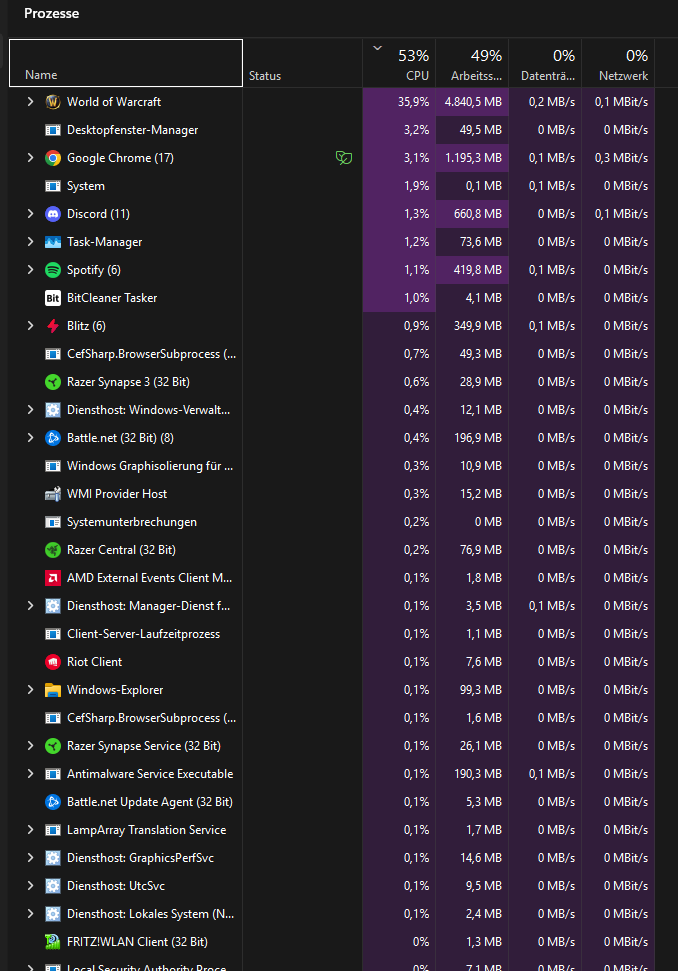Click Chrome's green efficiency mode leaf

point(344,158)
